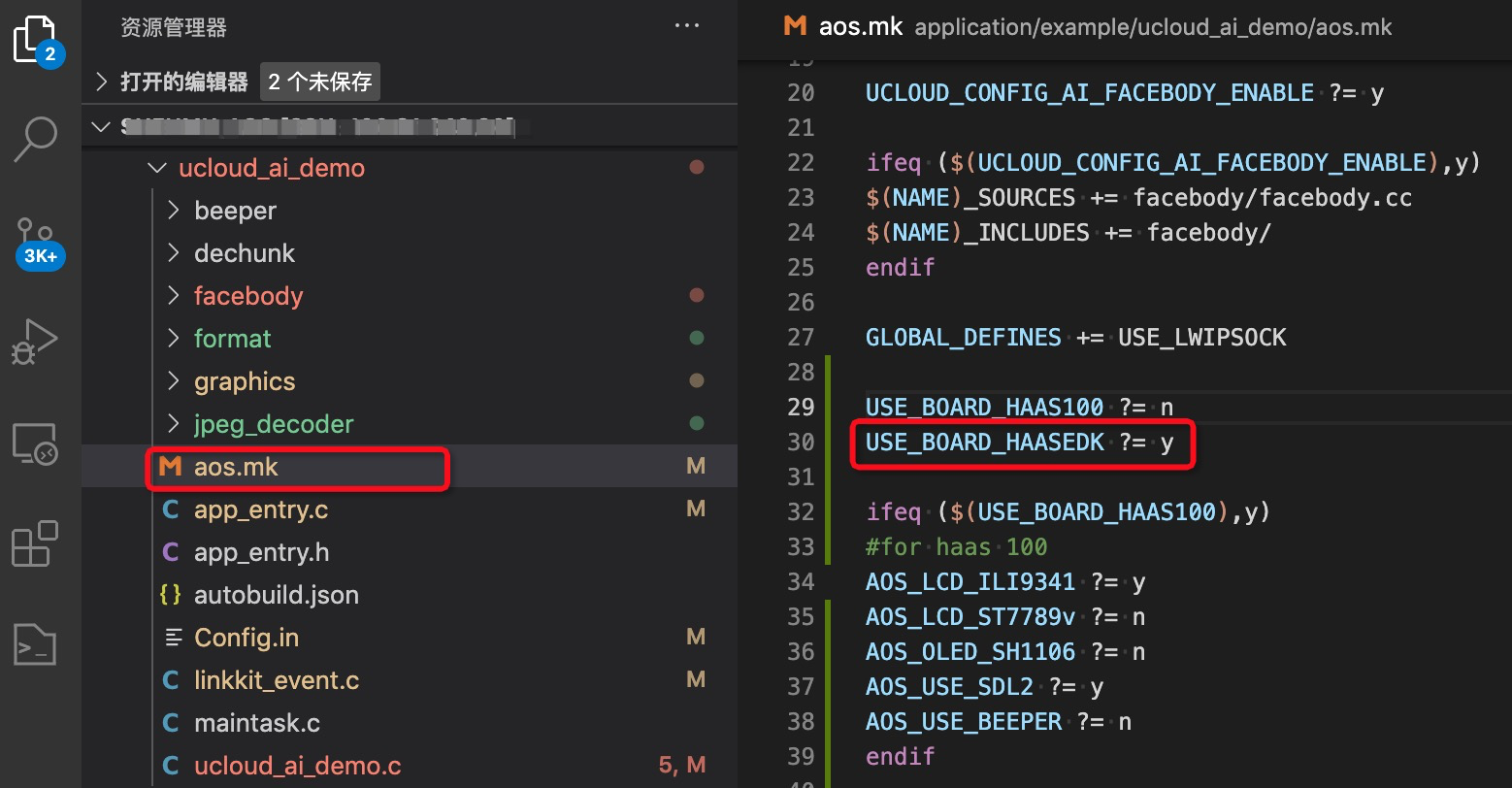Click UCLOUD_CONFIG_AI_FACEBODY_ENABLE on line 20
The width and height of the screenshot is (1512, 788).
pos(1090,93)
